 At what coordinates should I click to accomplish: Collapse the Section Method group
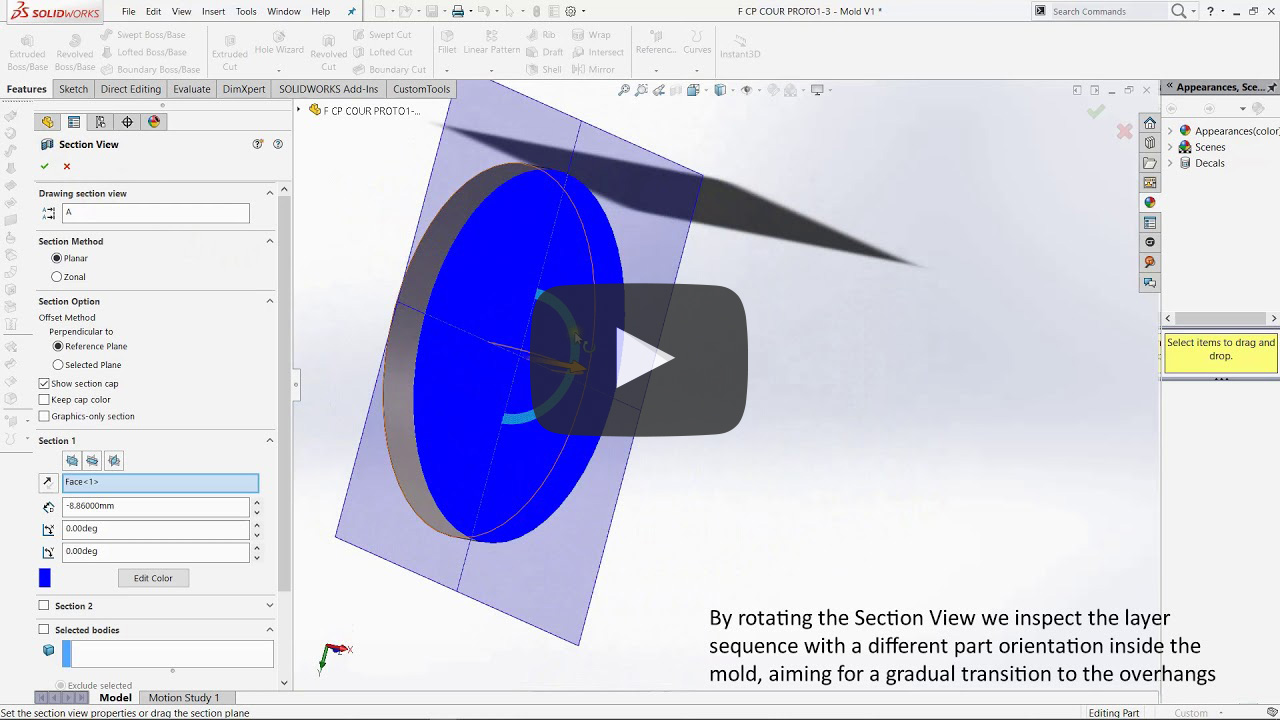pos(270,241)
